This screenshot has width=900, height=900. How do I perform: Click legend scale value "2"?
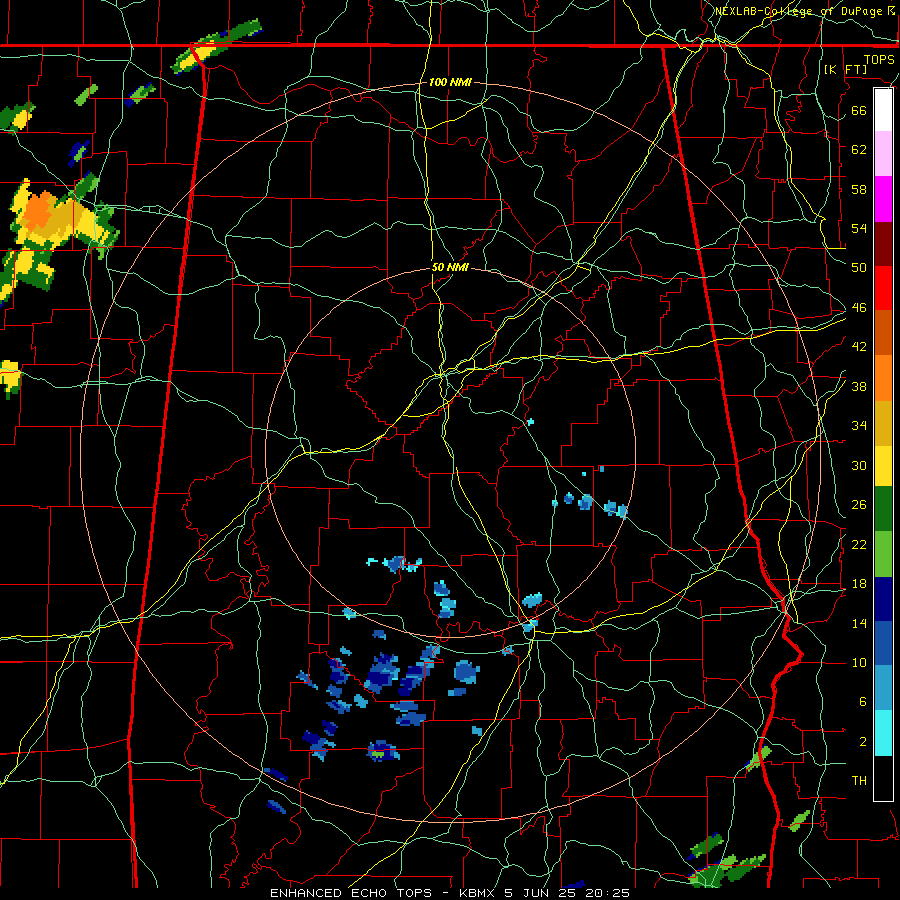pyautogui.click(x=863, y=742)
